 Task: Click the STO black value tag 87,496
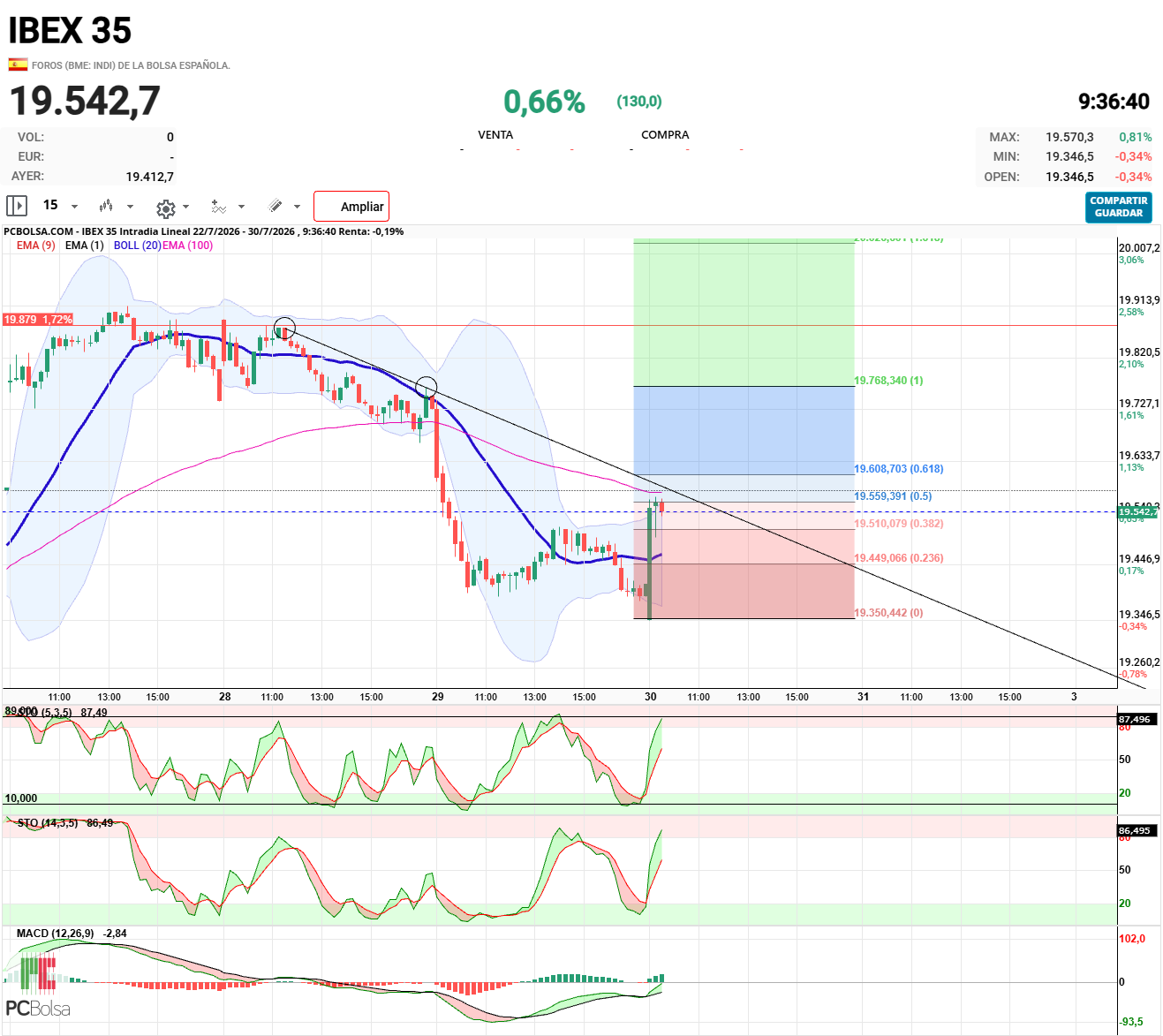click(x=1135, y=720)
